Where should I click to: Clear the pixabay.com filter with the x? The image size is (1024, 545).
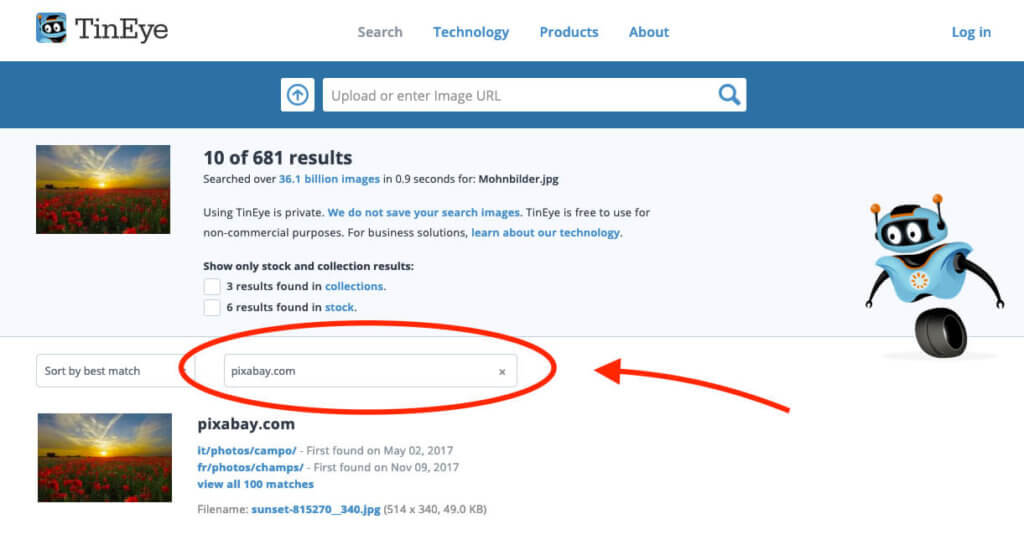[x=502, y=371]
